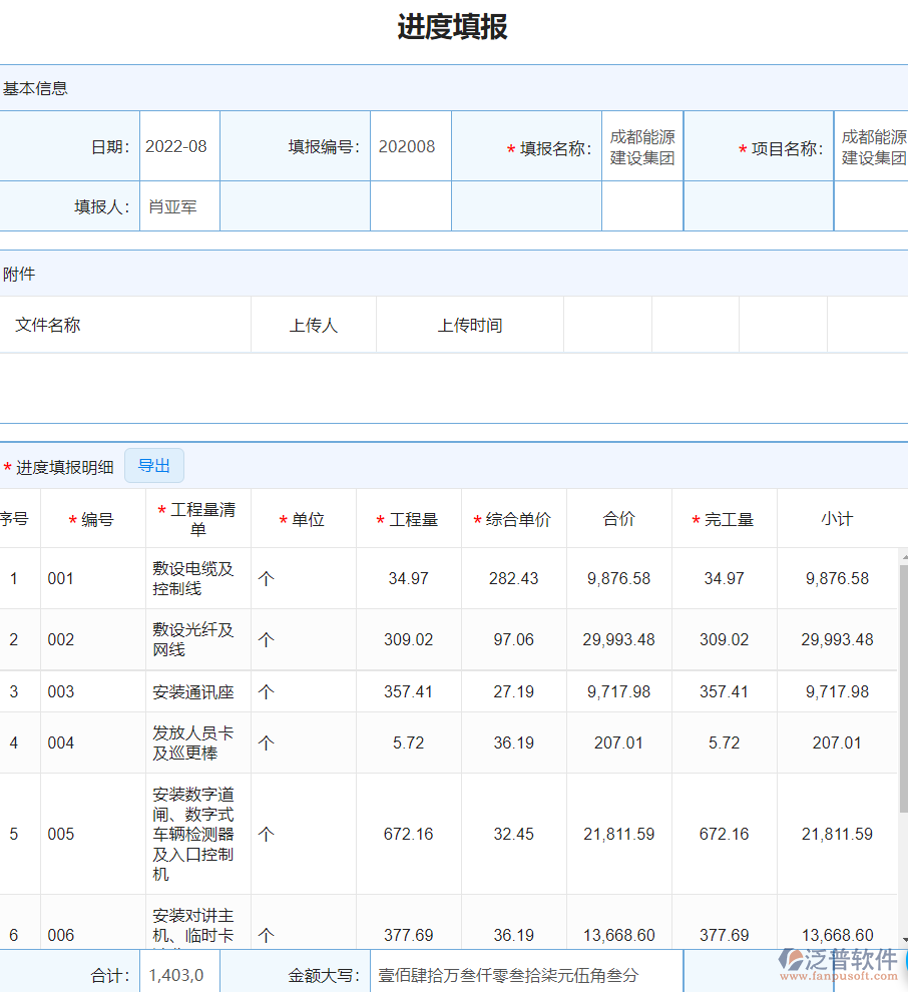Select row 1 item 敷设电缆及控制线
This screenshot has width=908, height=992.
pyautogui.click(x=197, y=578)
